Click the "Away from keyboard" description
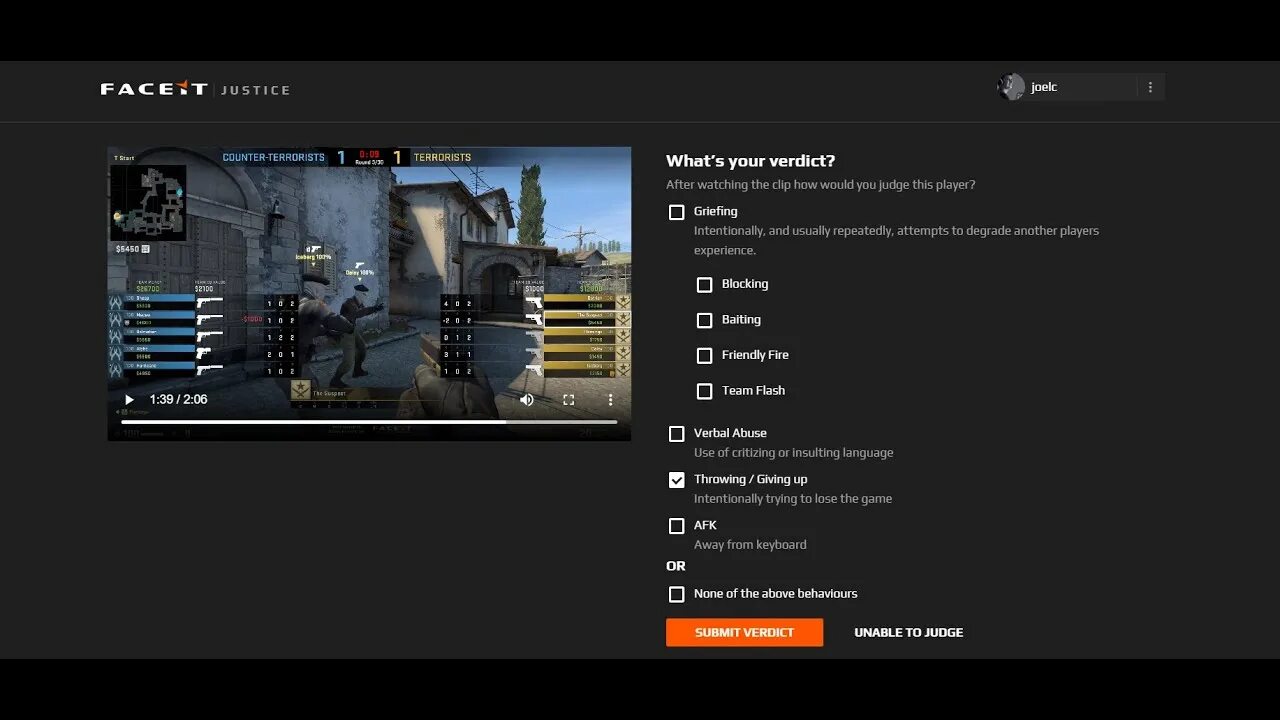 (x=750, y=545)
